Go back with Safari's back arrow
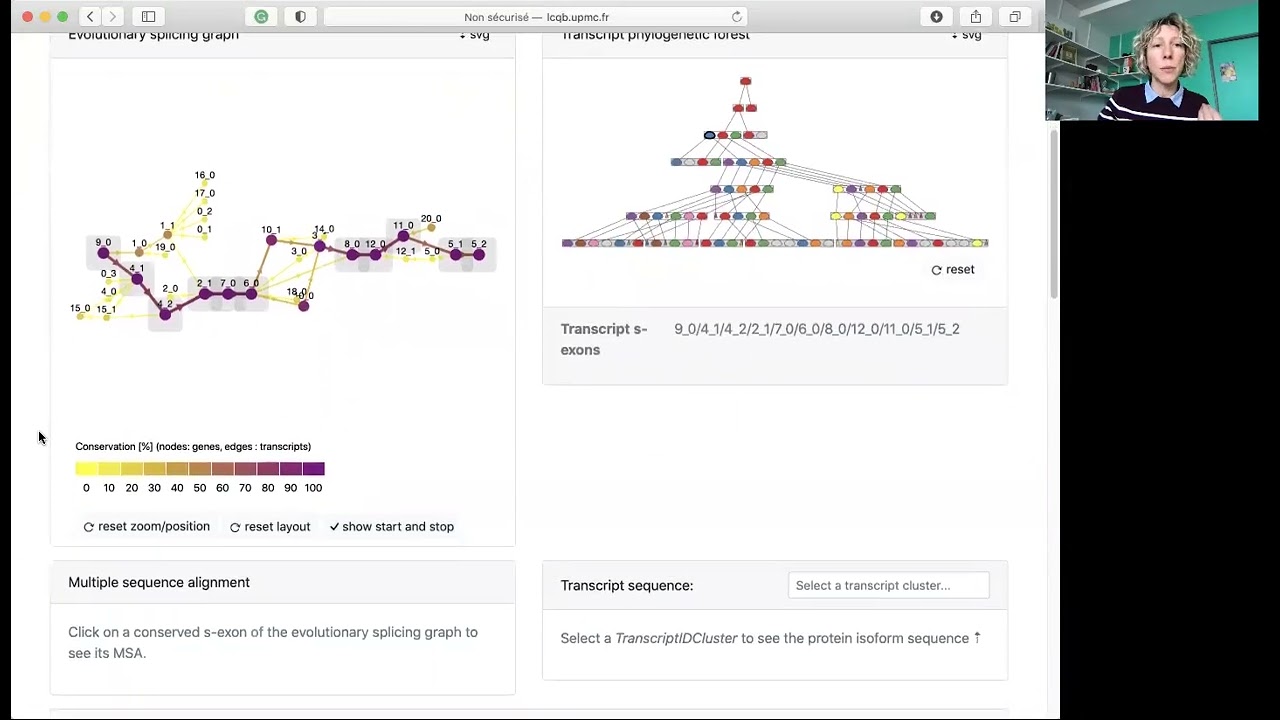The height and width of the screenshot is (720, 1280). click(90, 17)
